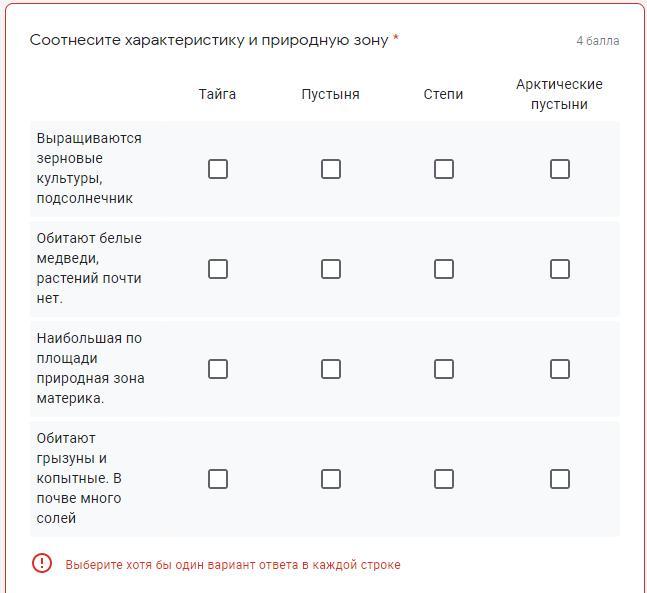Check Тайга for зерновые культуры row
Screen dimensions: 647x593
point(217,169)
